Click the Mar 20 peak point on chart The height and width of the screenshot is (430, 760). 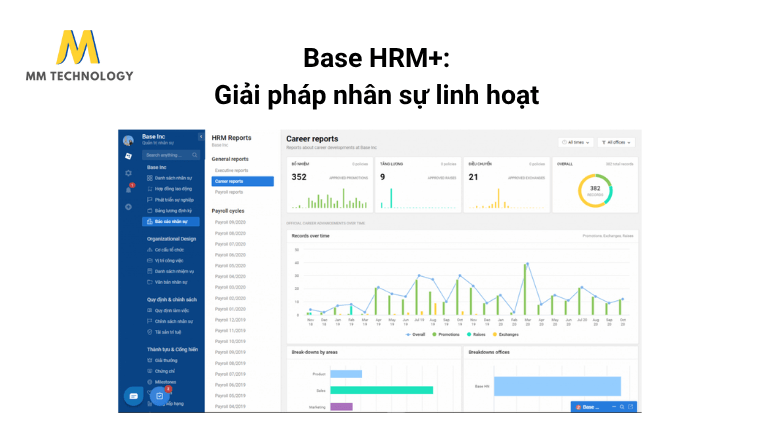point(527,264)
